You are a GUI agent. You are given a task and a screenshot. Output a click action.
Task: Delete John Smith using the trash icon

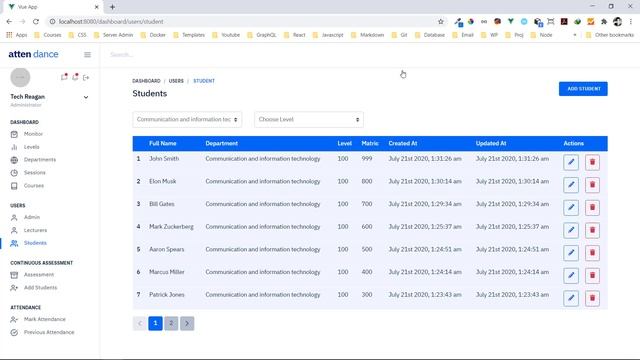(x=592, y=162)
